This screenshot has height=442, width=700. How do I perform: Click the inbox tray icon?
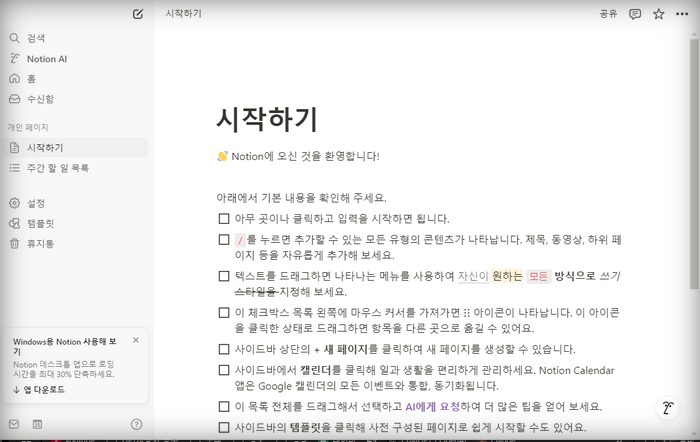pyautogui.click(x=15, y=99)
